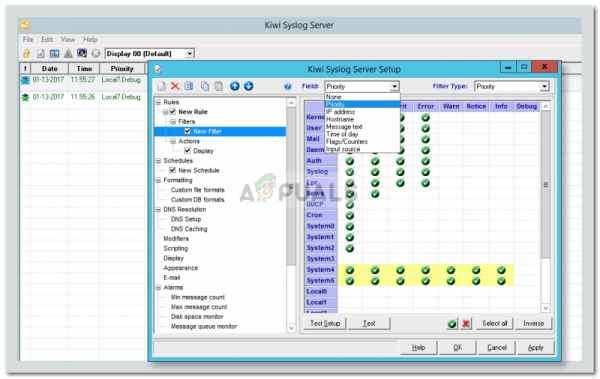Click the padlock icon in main toolbar
The image size is (600, 379).
pyautogui.click(x=26, y=54)
